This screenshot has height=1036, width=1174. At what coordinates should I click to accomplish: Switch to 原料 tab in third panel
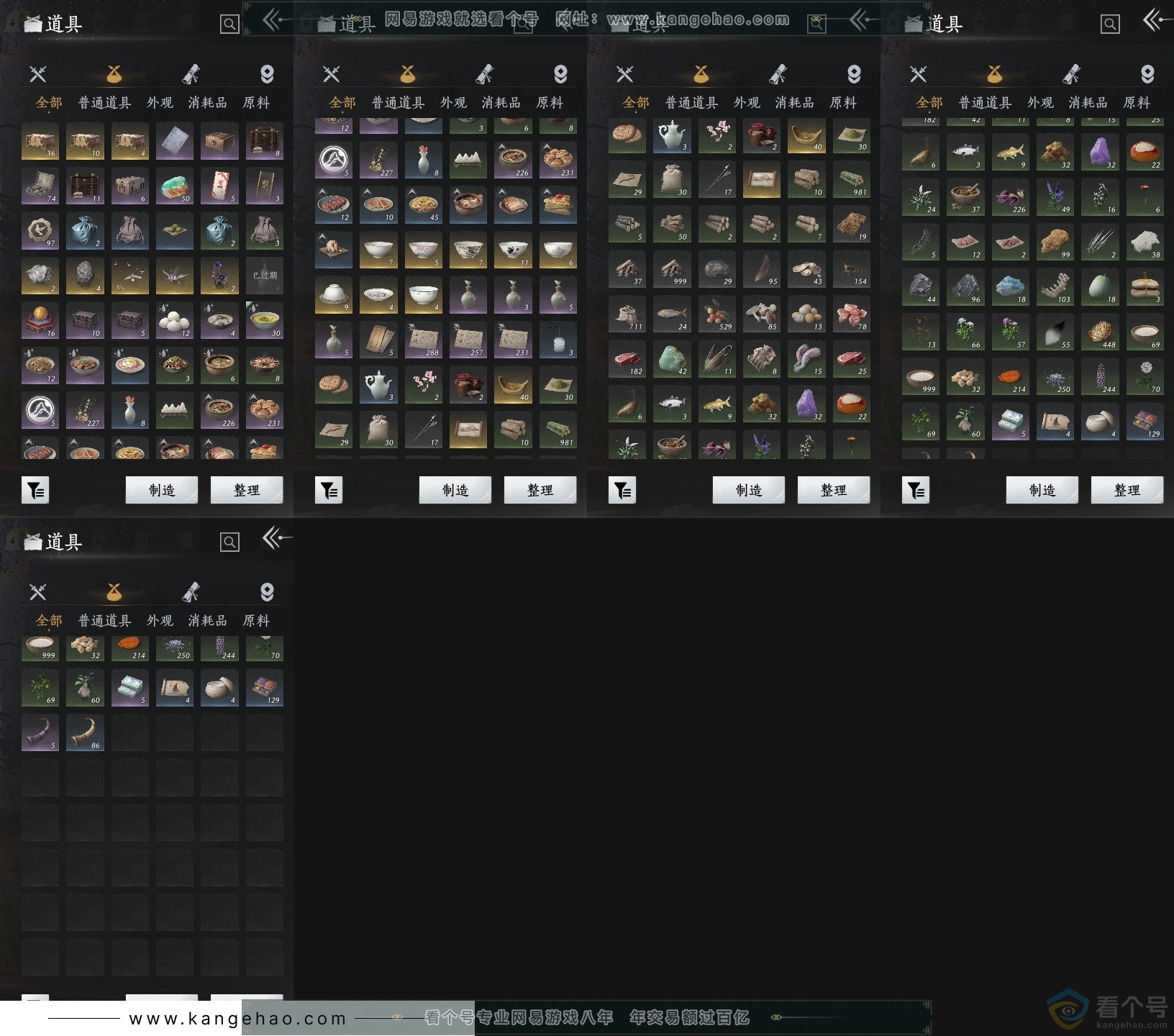(842, 103)
